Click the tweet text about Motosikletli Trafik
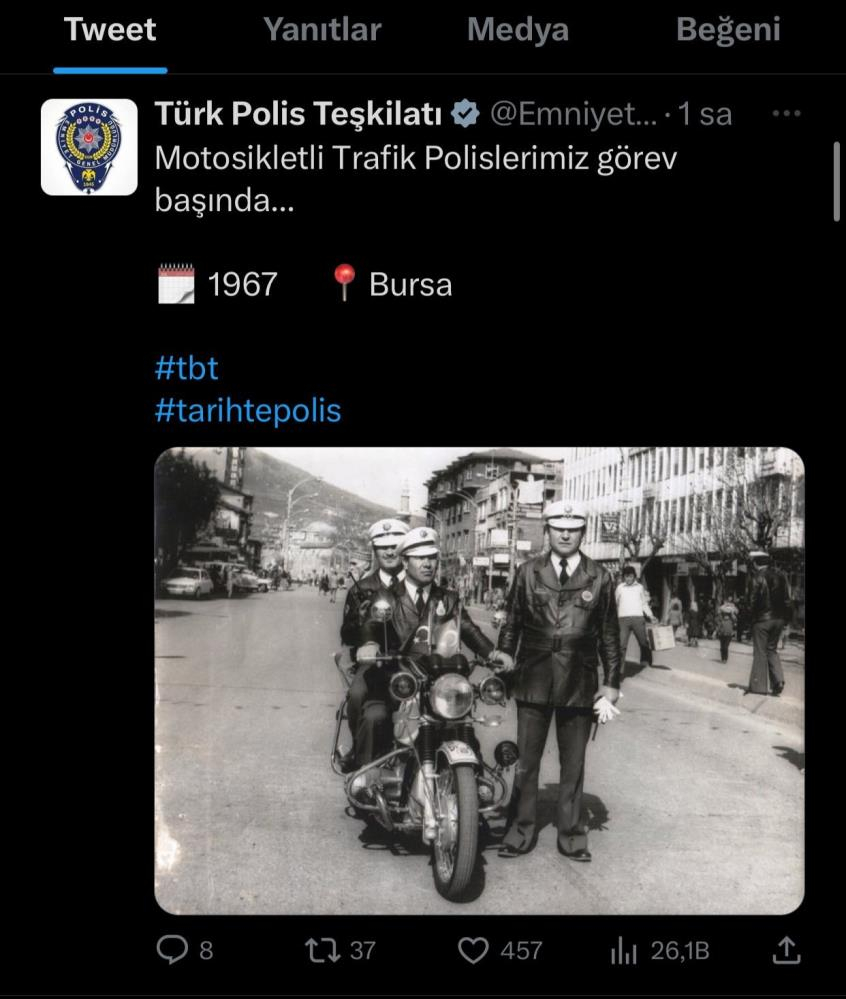The image size is (846, 999). point(415,179)
